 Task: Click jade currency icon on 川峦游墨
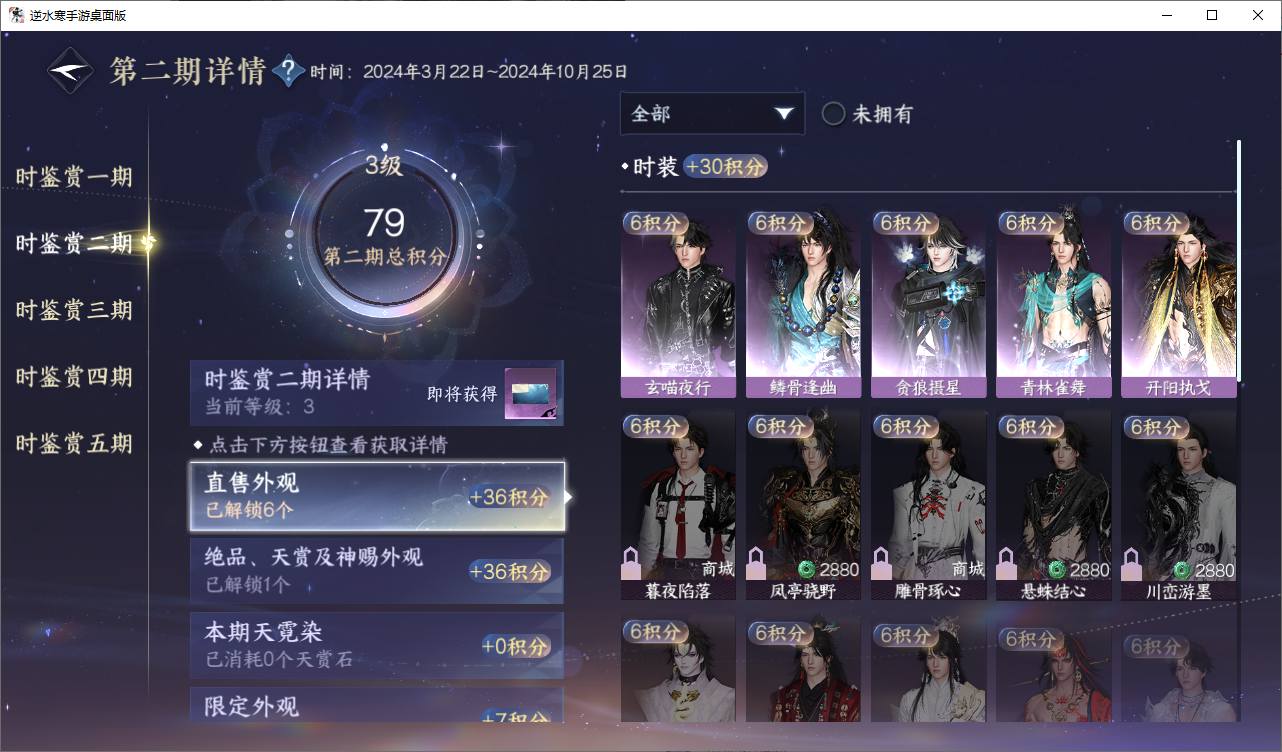[1181, 570]
